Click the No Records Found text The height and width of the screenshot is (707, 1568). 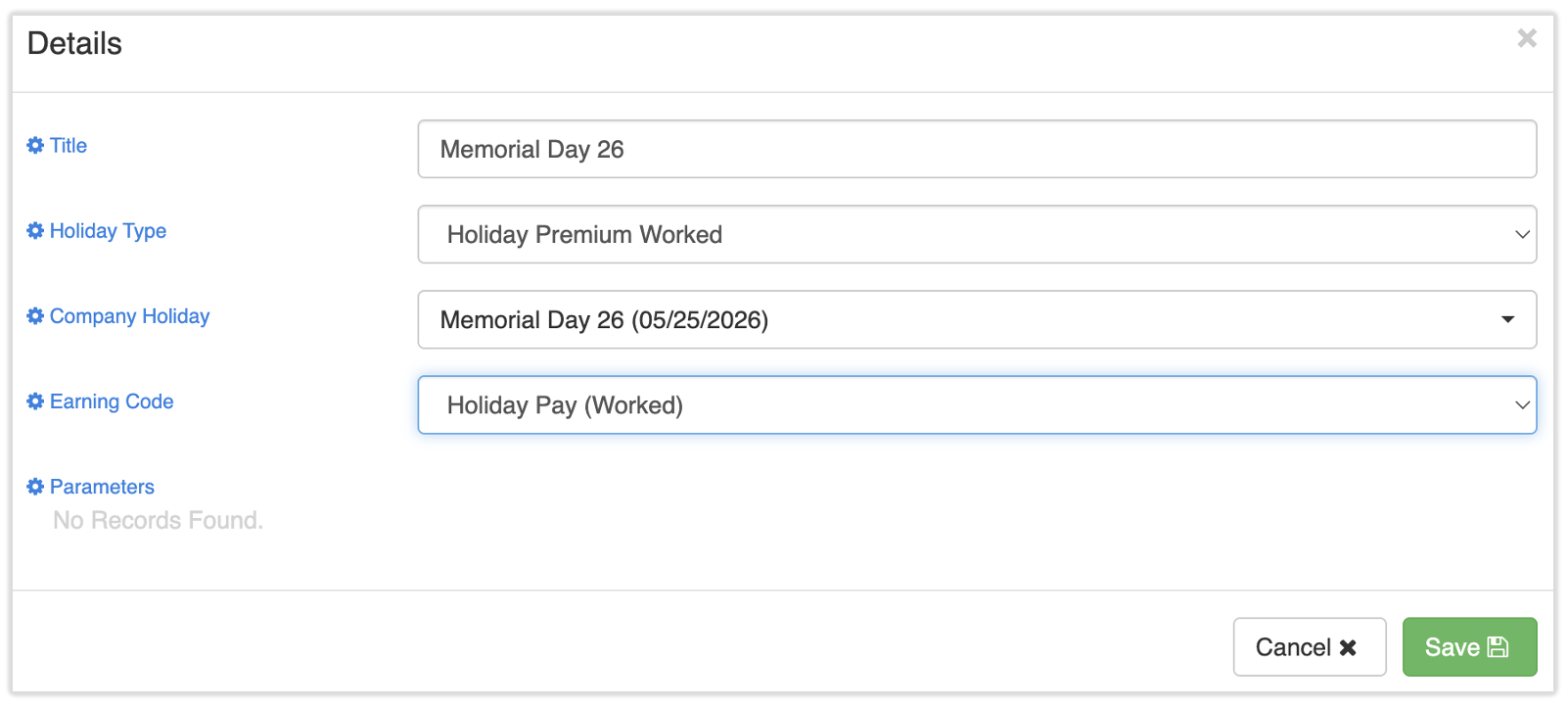[x=158, y=520]
